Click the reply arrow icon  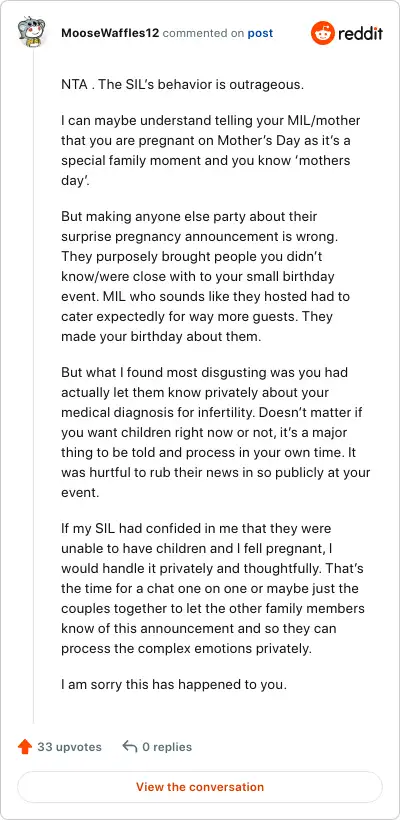[x=130, y=746]
